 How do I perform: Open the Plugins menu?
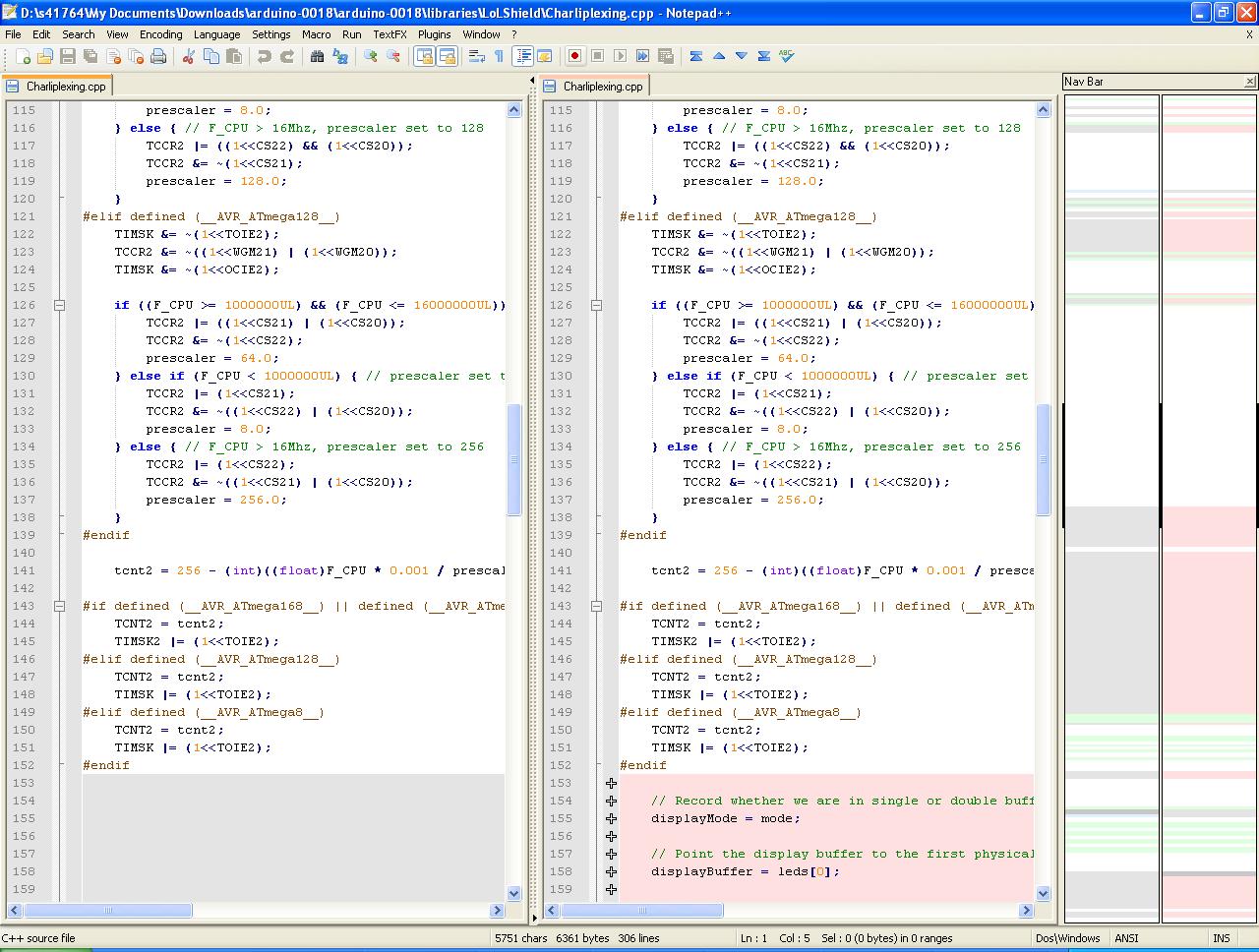pos(434,33)
